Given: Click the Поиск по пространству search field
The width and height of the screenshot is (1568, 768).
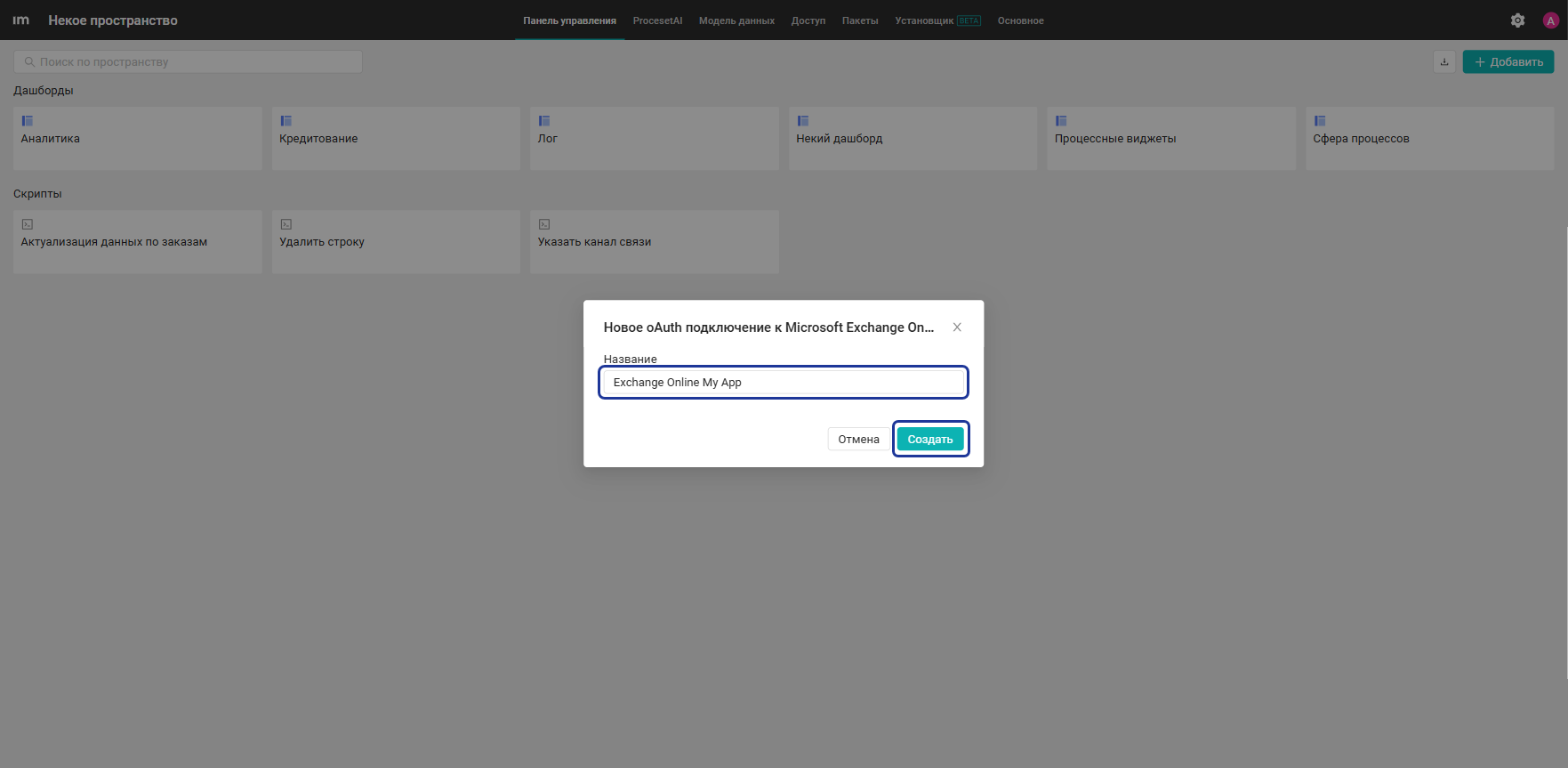Looking at the screenshot, I should 188,61.
